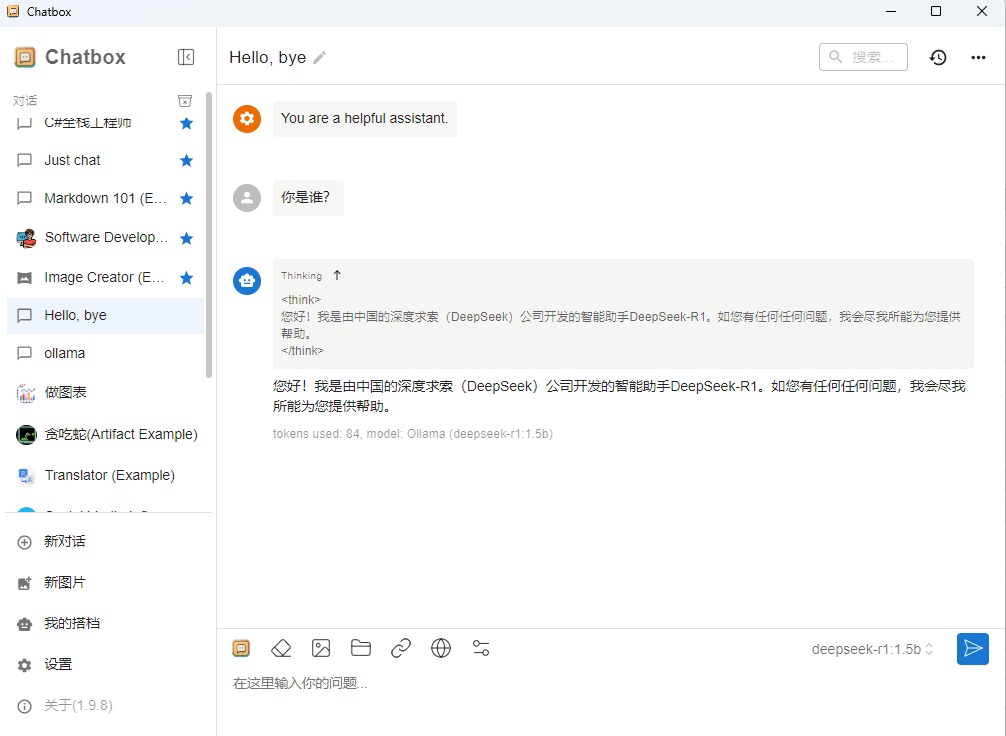Click the 做图表 chart icon in list

pos(26,393)
